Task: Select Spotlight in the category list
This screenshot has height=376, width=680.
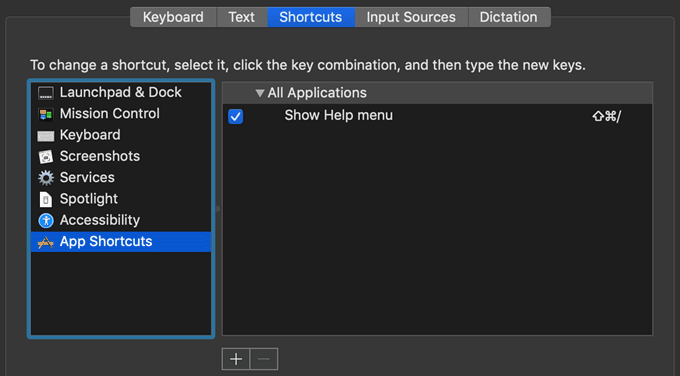Action: click(x=121, y=199)
